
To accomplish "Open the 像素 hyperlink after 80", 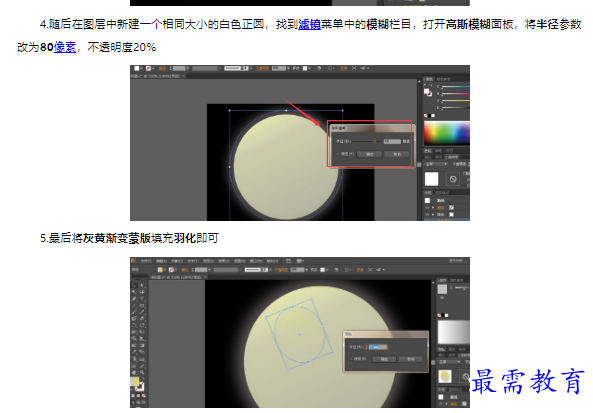I will click(x=65, y=47).
